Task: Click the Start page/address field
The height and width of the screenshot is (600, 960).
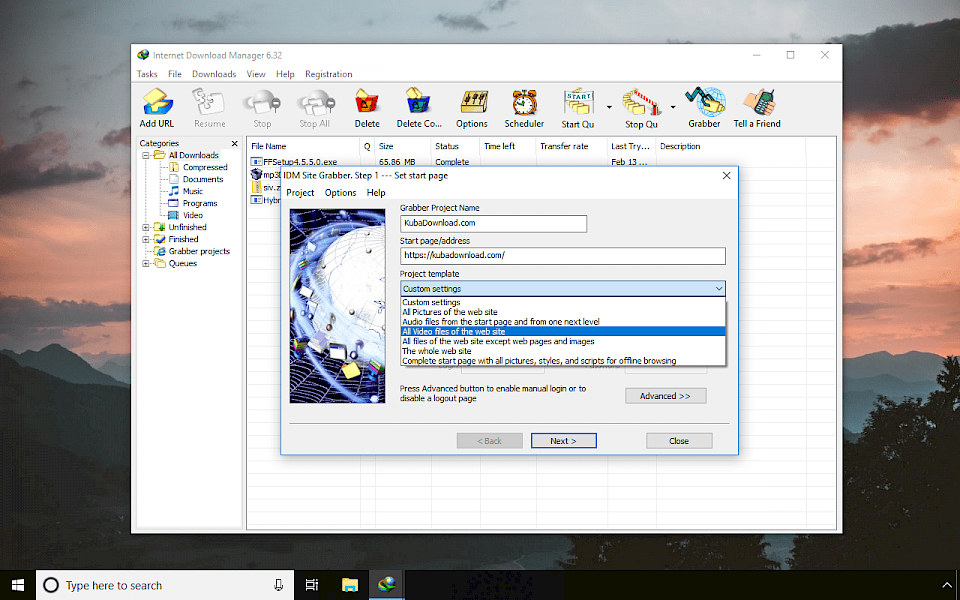Action: (x=563, y=256)
